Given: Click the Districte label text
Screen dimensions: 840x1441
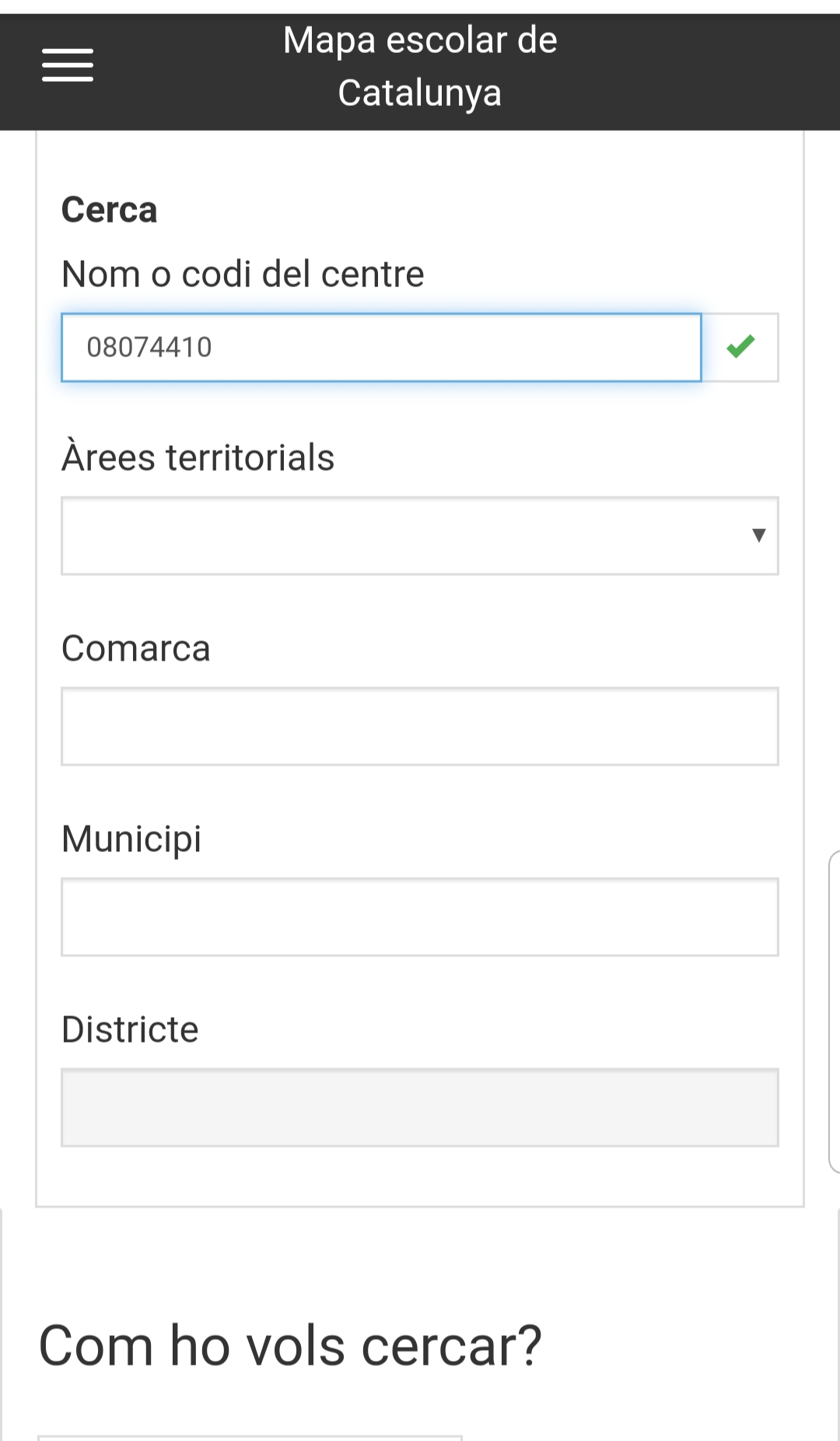Looking at the screenshot, I should [130, 1029].
